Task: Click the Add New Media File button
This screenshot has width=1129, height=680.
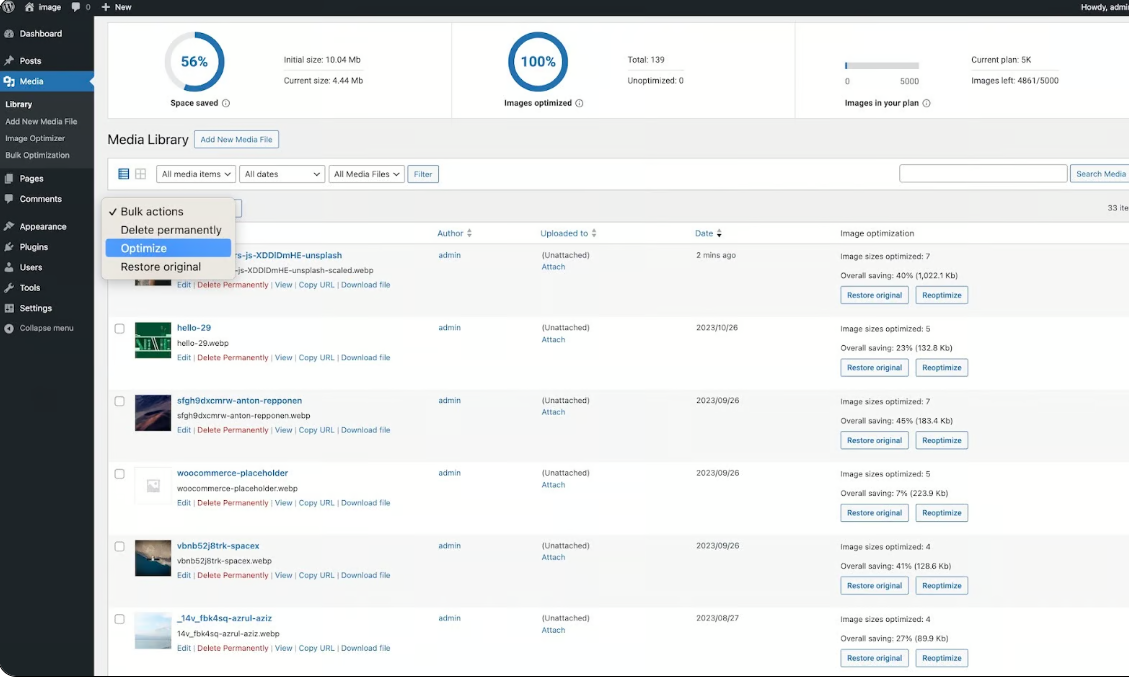Action: (236, 140)
